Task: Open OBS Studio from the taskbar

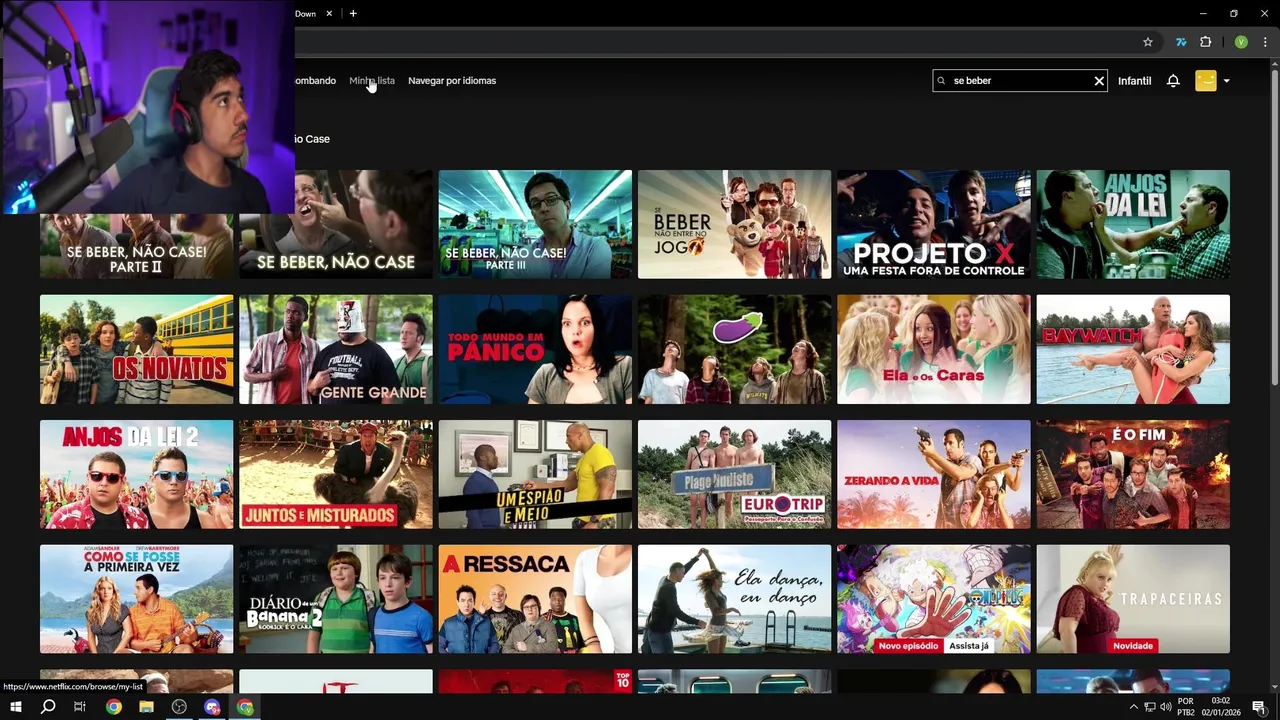Action: coord(179,707)
